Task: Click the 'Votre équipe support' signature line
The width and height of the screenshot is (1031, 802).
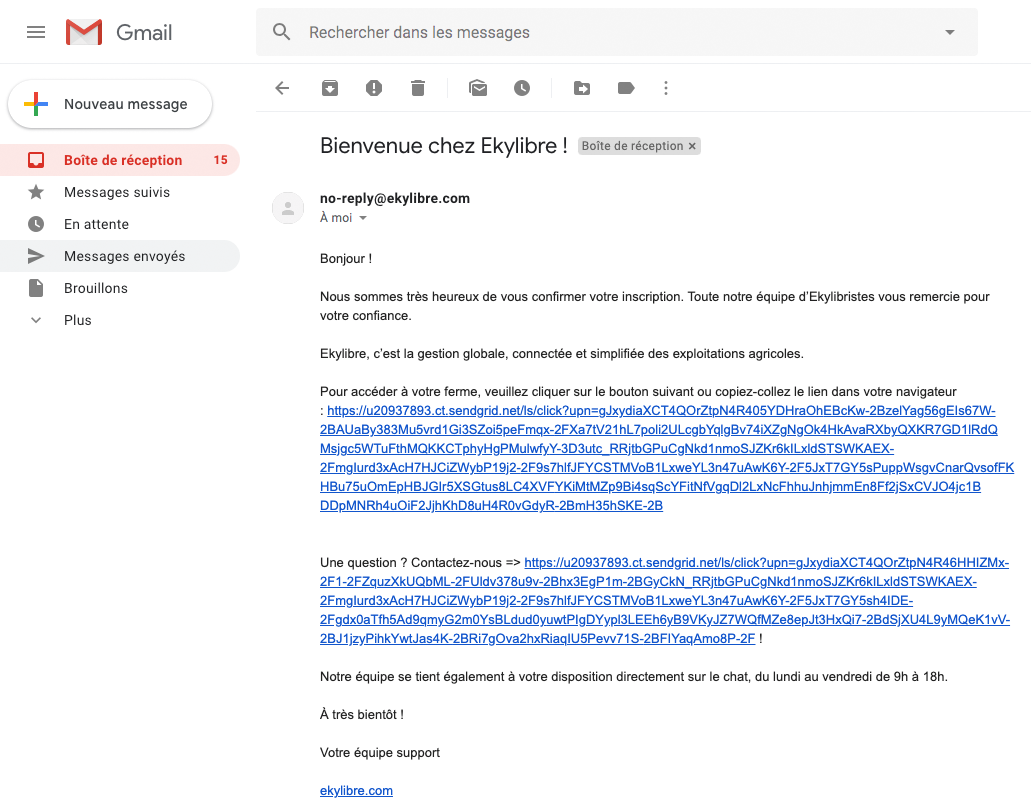Action: click(x=380, y=753)
